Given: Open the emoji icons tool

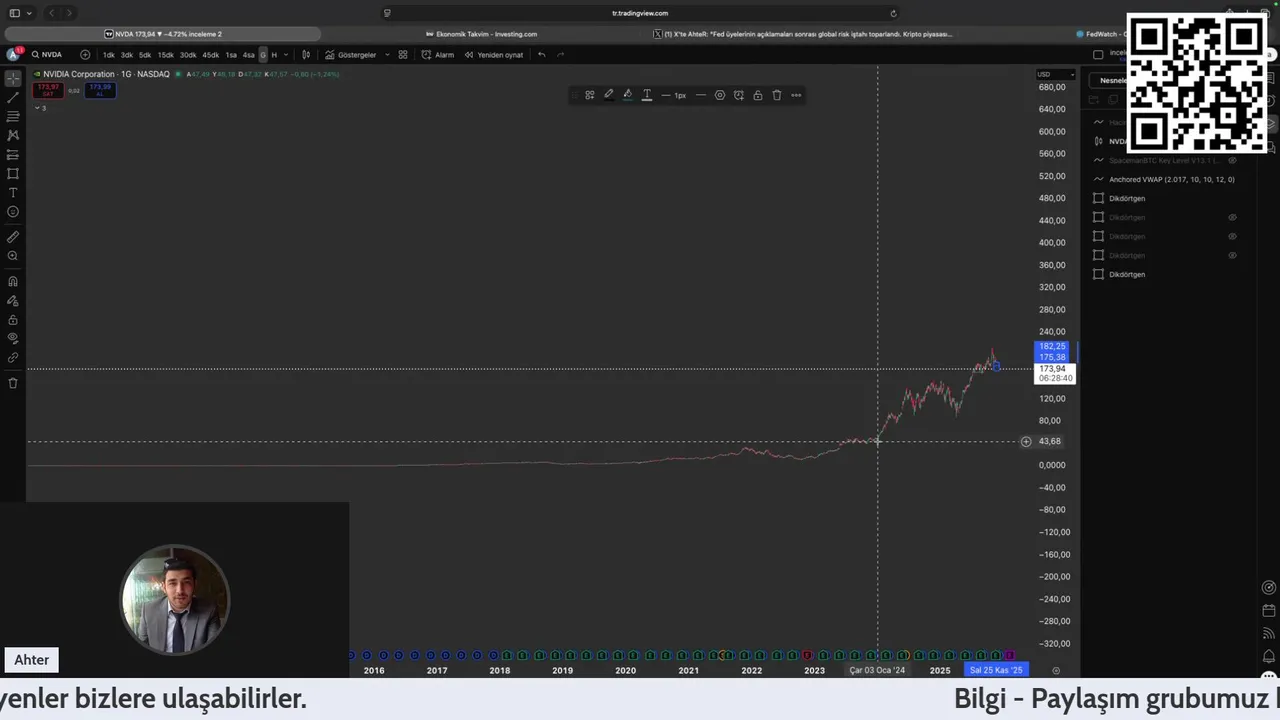Looking at the screenshot, I should click(x=13, y=212).
